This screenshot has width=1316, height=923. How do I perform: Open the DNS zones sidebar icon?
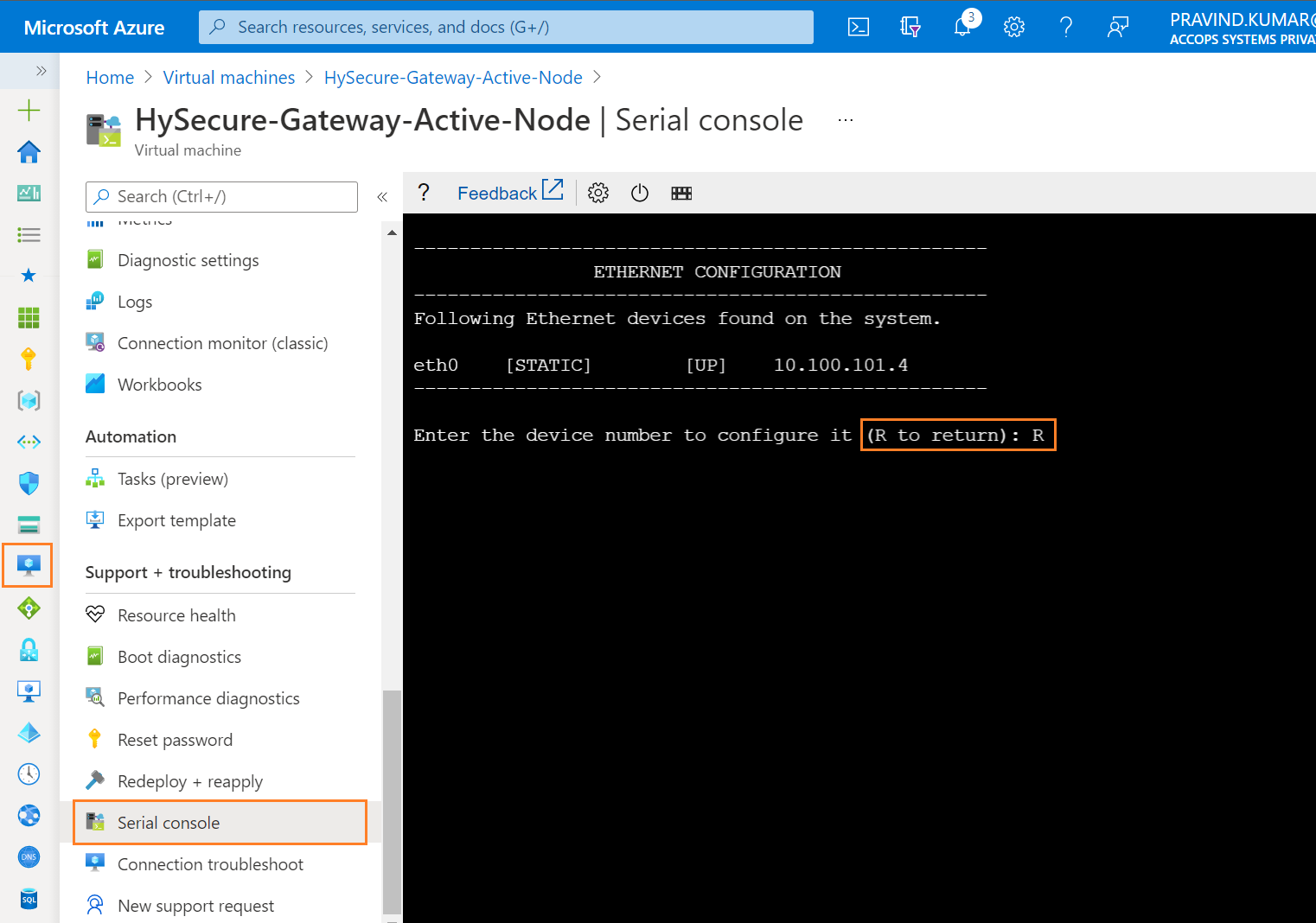[x=29, y=856]
